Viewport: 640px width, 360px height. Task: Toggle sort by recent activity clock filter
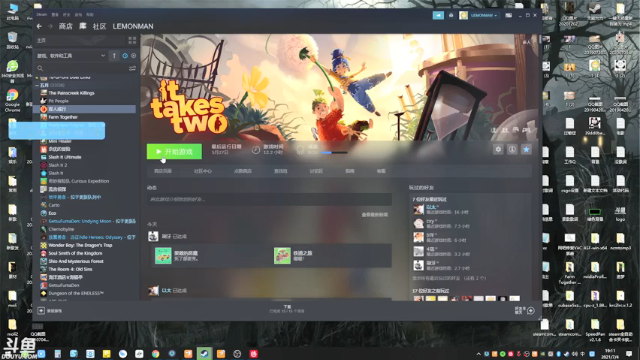125,56
